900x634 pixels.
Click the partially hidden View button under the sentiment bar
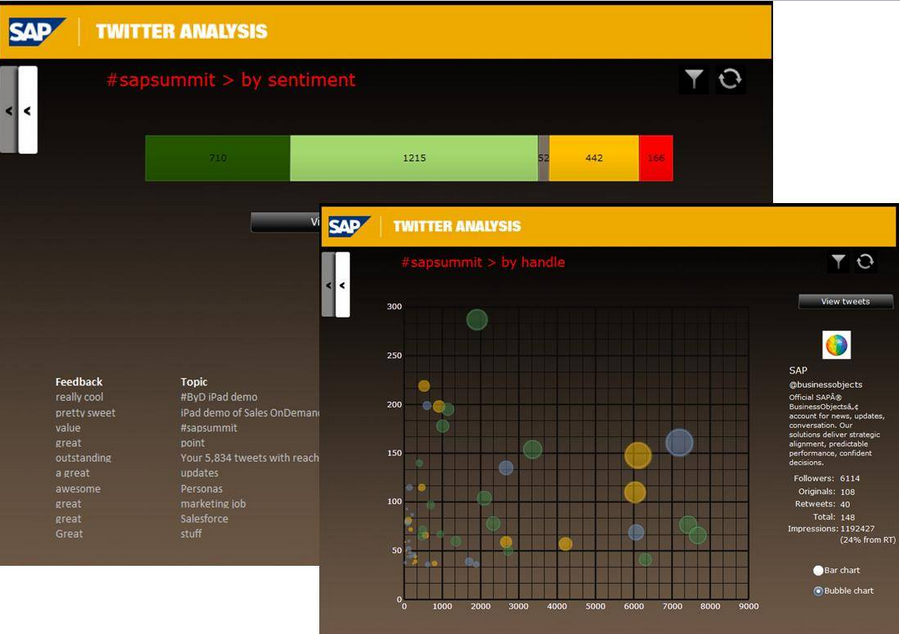click(x=285, y=222)
